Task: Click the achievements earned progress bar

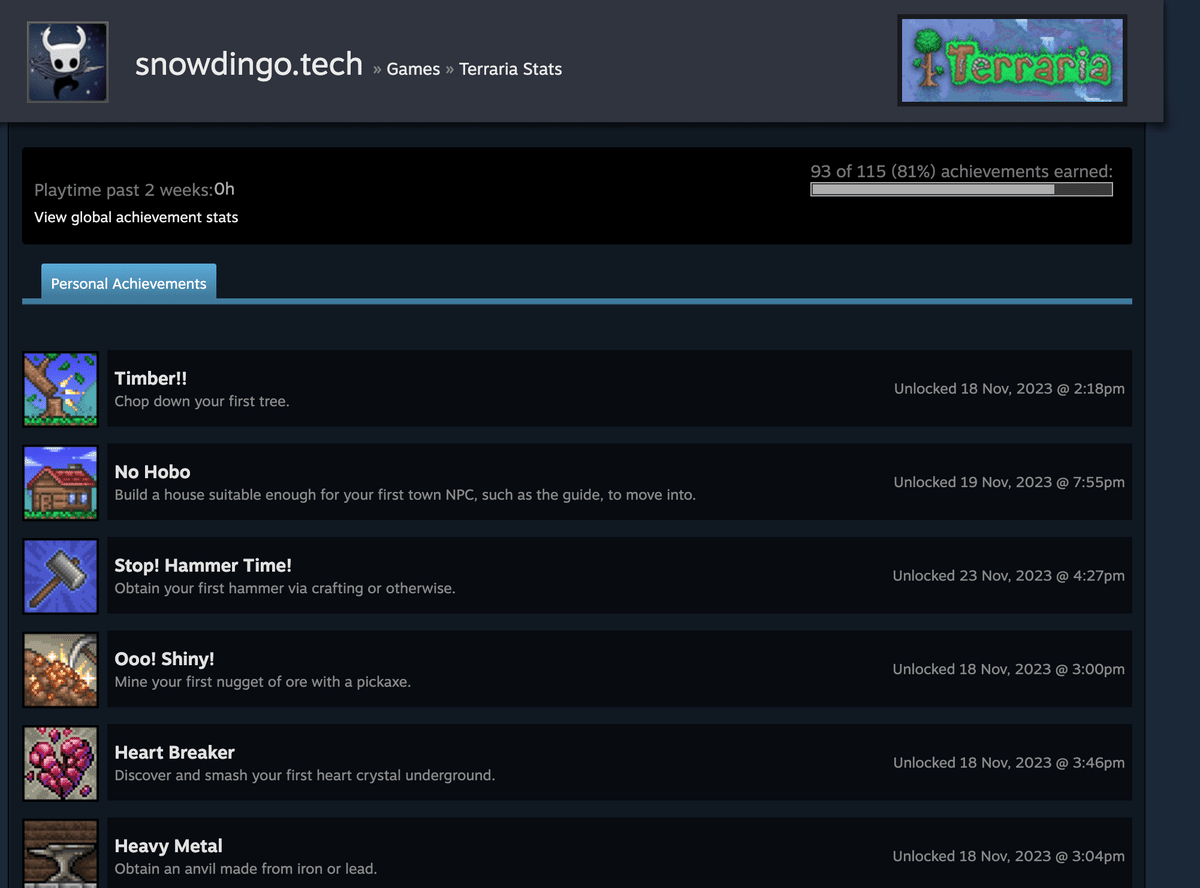Action: tap(960, 189)
